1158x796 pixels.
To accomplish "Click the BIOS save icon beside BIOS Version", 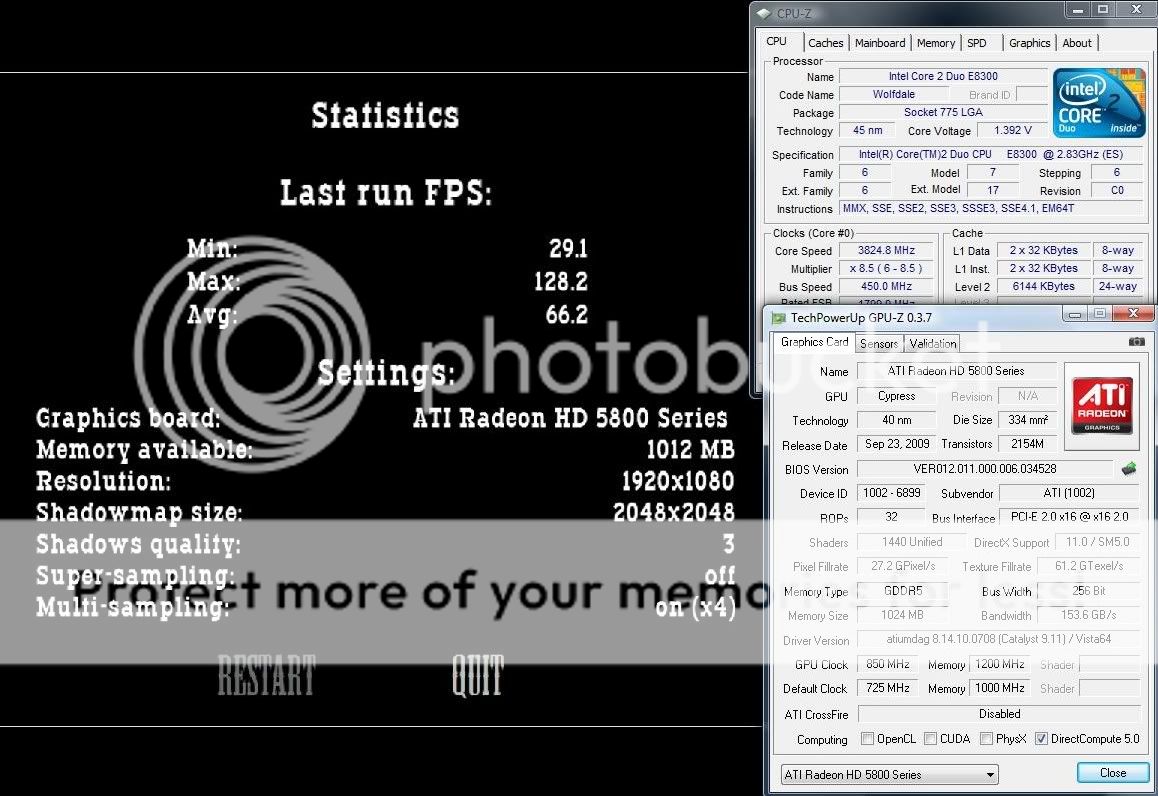I will click(1131, 468).
